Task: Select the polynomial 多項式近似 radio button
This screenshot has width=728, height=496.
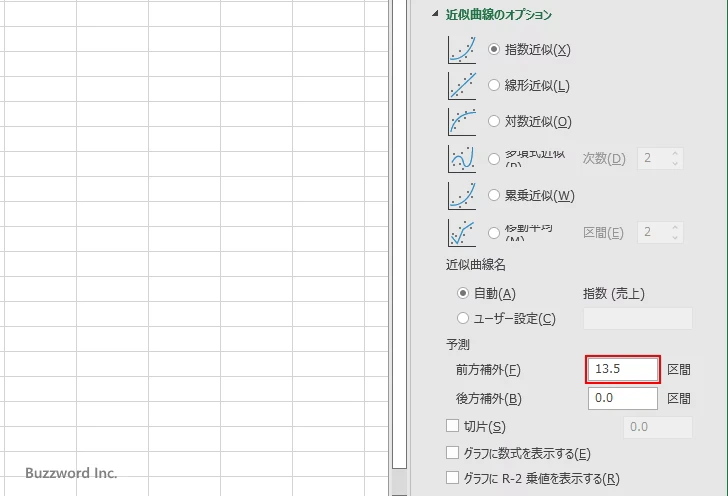Action: pos(494,158)
